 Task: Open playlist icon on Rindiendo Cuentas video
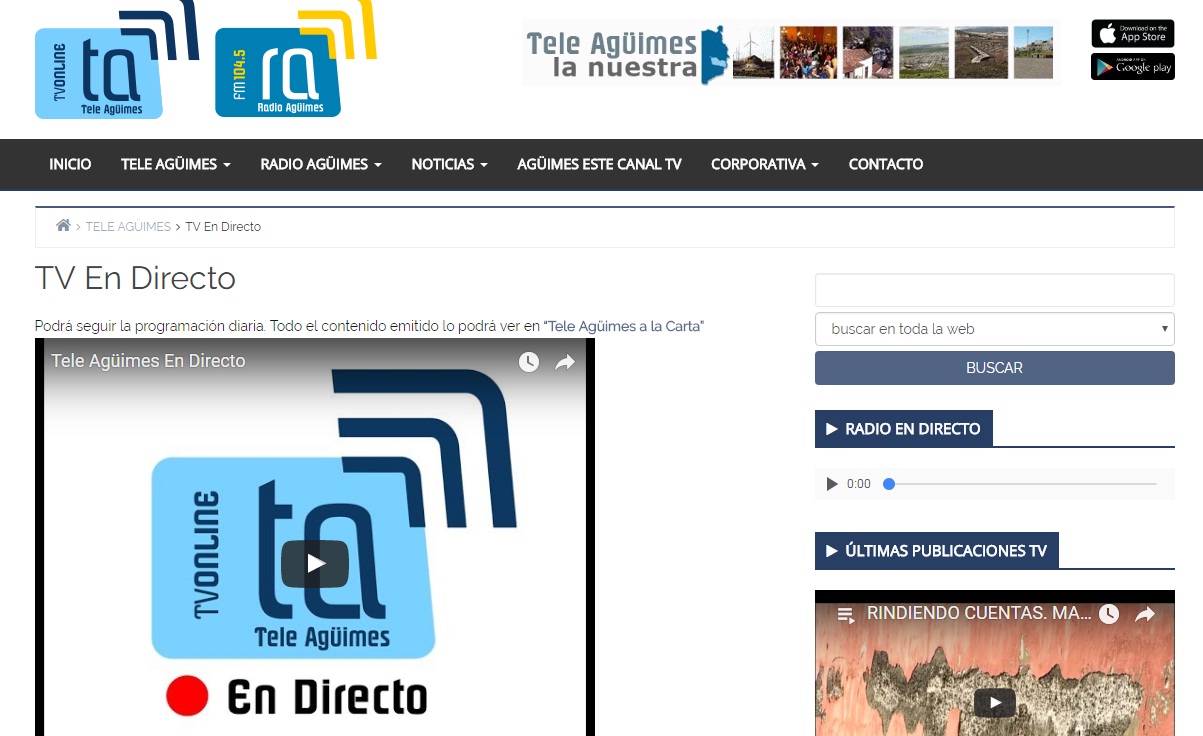click(x=845, y=614)
